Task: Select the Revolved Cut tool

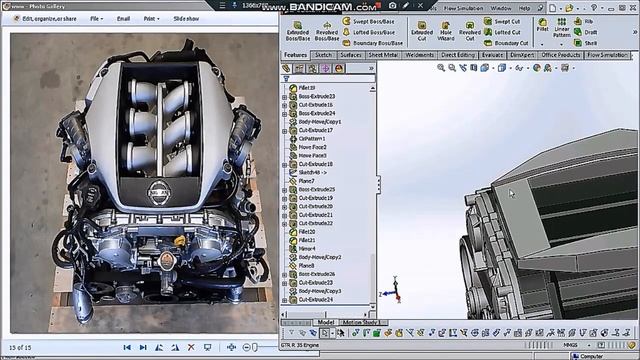Action: [470, 31]
